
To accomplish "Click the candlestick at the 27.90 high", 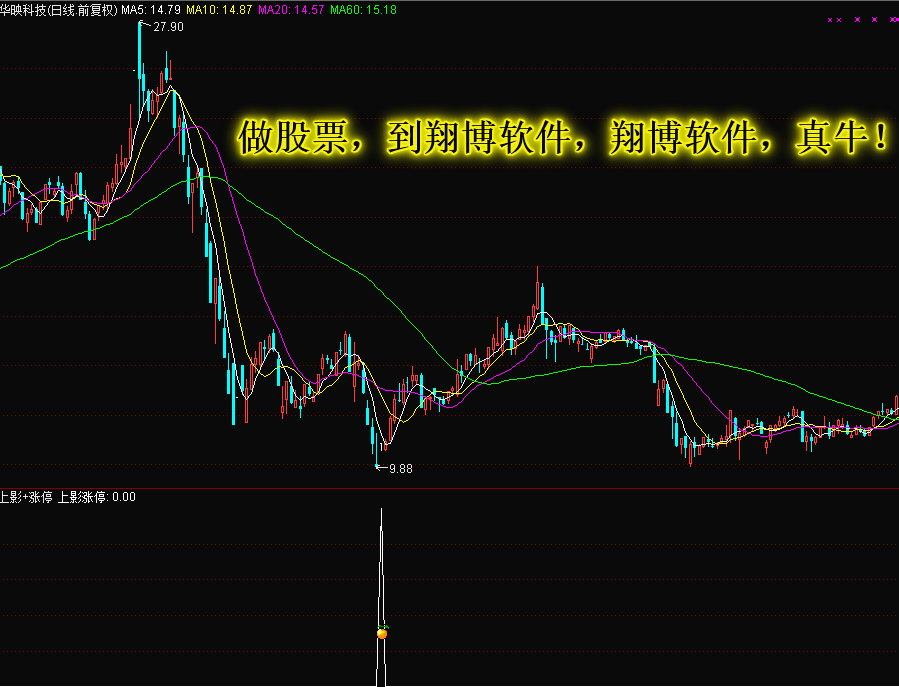I will (139, 72).
